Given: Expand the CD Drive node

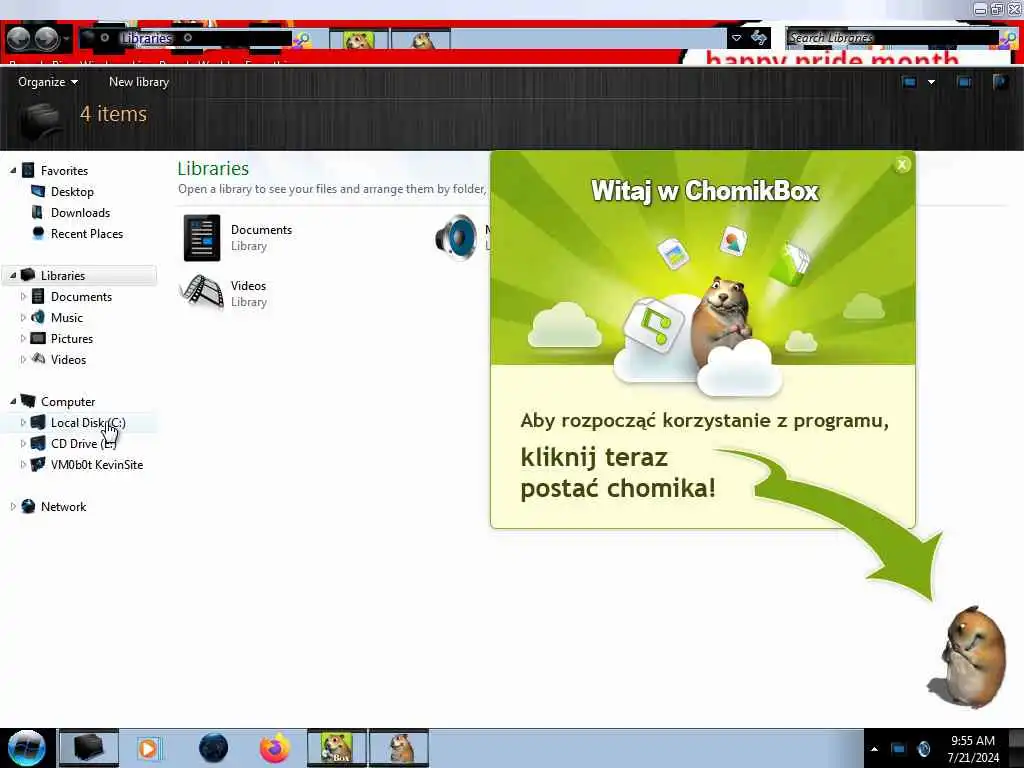Looking at the screenshot, I should tap(24, 443).
